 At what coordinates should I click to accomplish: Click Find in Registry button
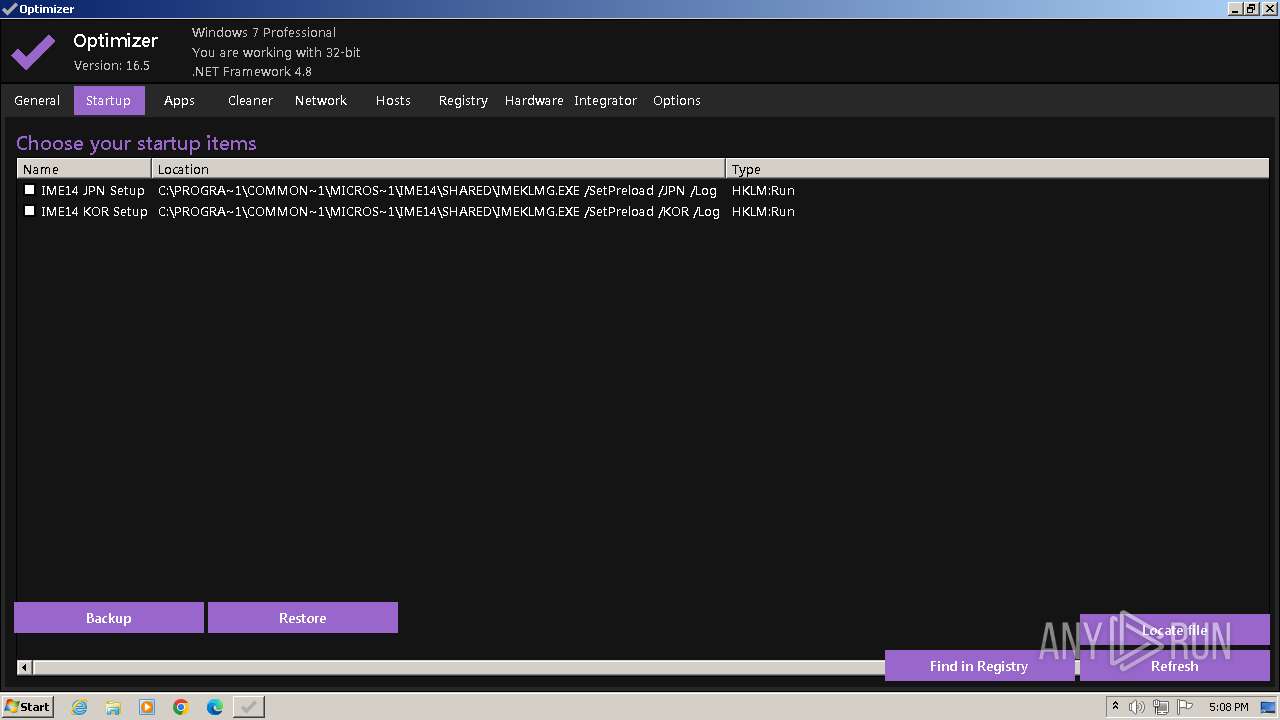coord(979,666)
